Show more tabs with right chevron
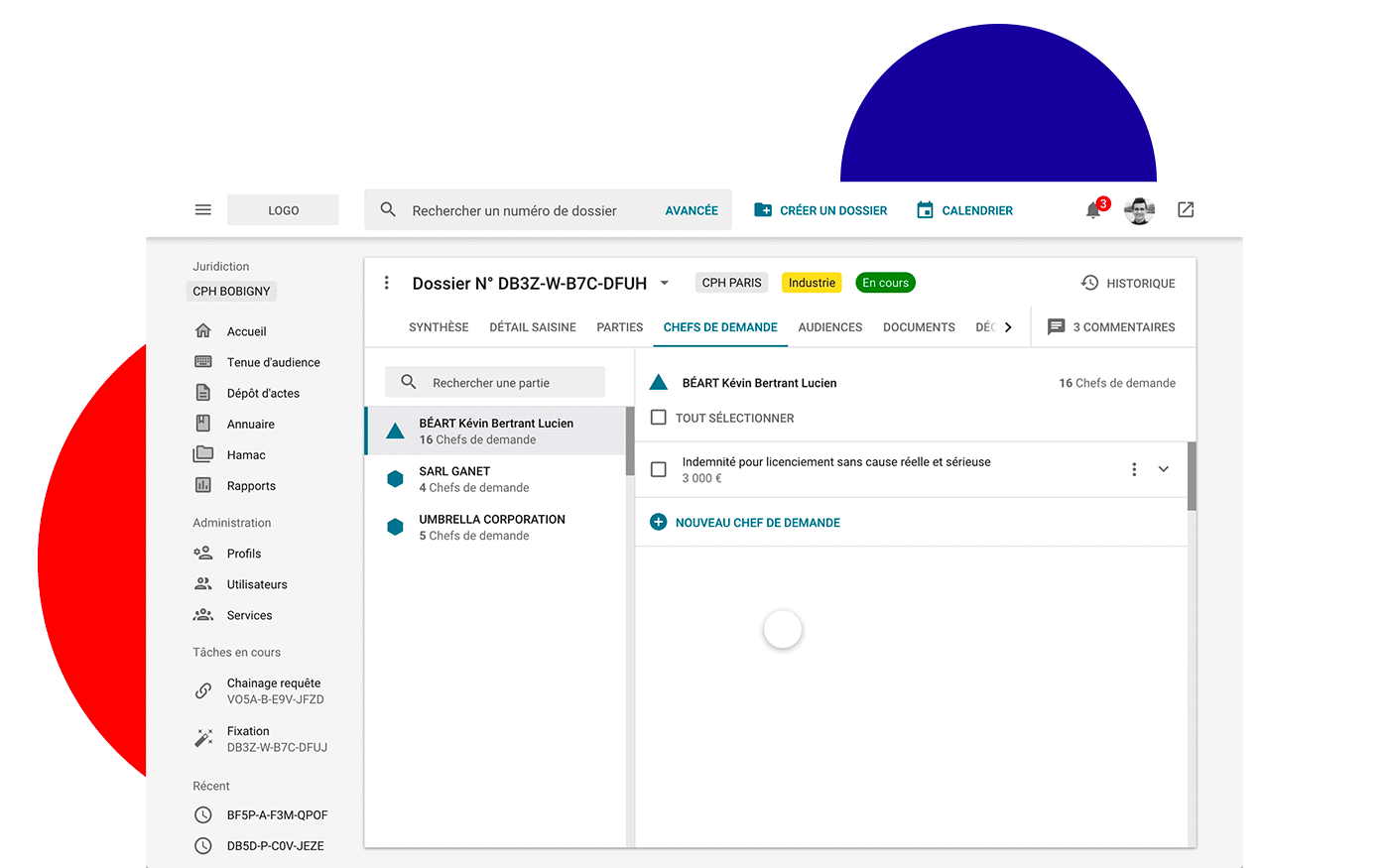This screenshot has width=1389, height=868. 1008,327
